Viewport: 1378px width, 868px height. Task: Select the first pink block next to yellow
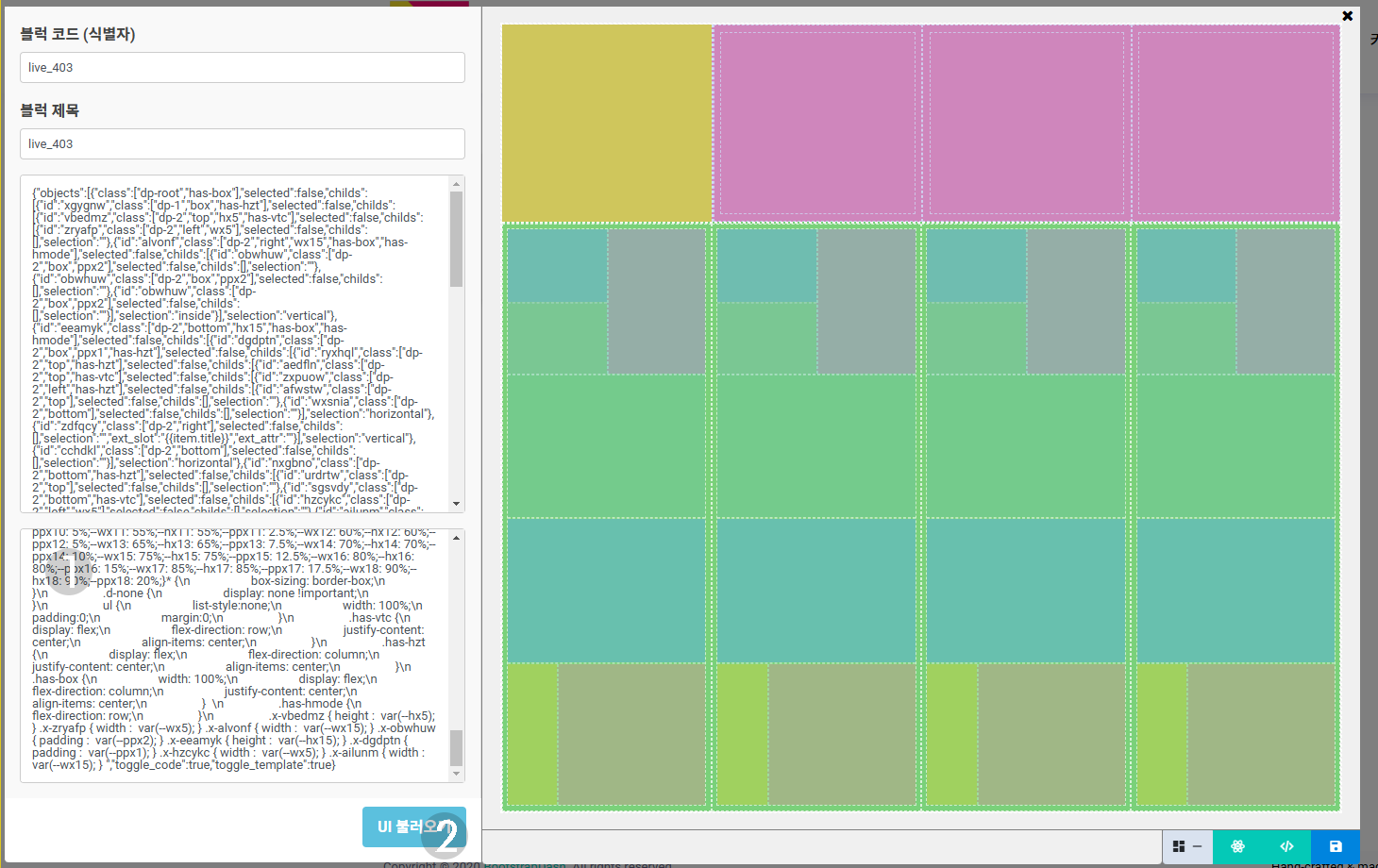(816, 123)
